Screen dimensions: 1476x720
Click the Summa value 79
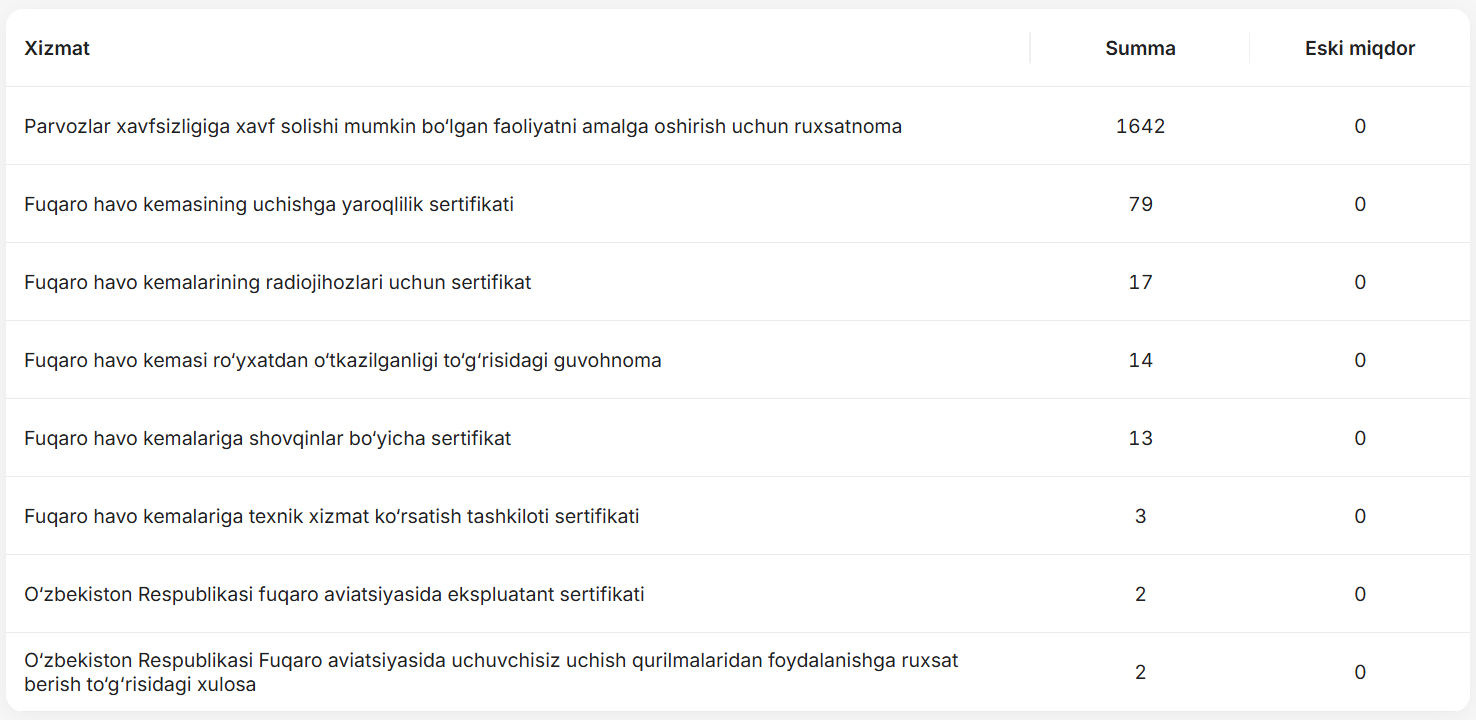pyautogui.click(x=1140, y=204)
